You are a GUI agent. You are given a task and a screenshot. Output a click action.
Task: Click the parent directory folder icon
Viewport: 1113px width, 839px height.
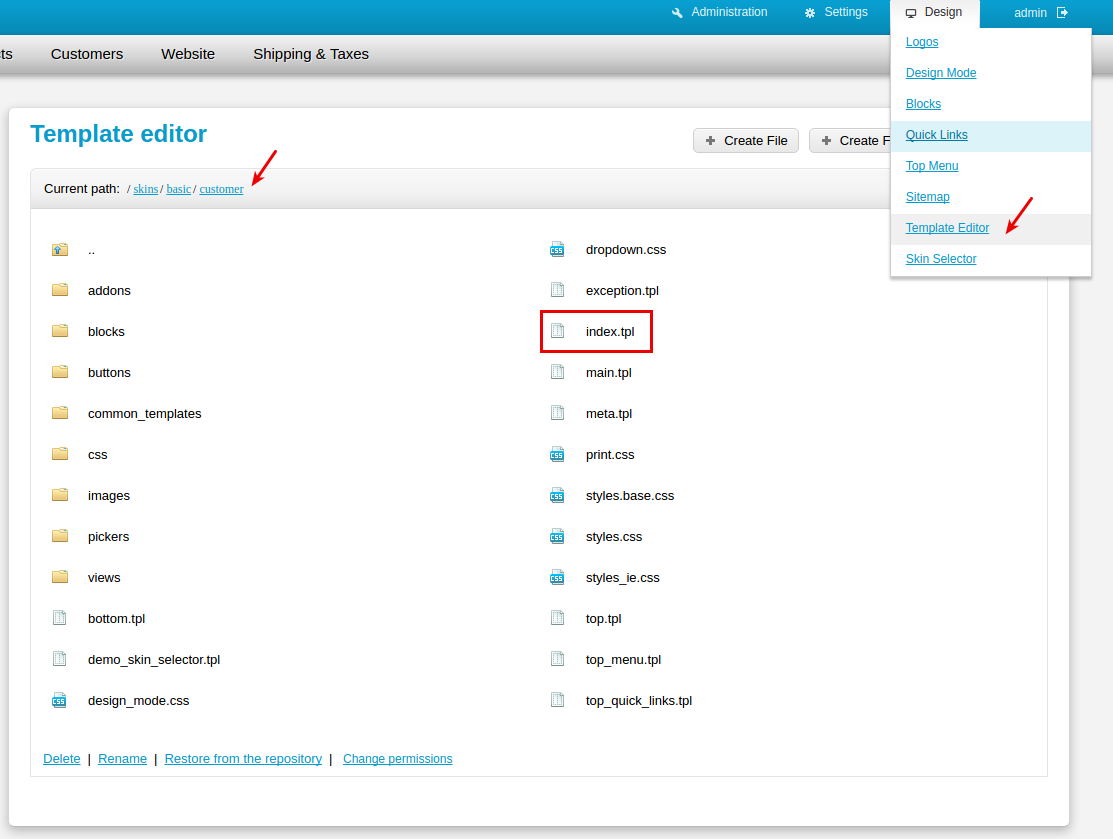[x=60, y=249]
